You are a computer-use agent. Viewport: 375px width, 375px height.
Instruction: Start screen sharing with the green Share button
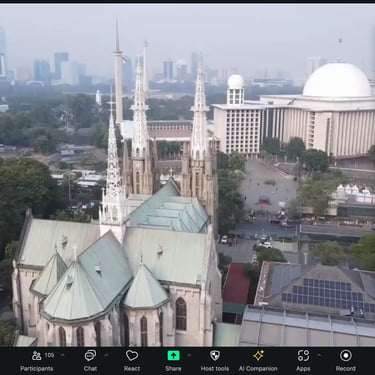click(x=173, y=361)
